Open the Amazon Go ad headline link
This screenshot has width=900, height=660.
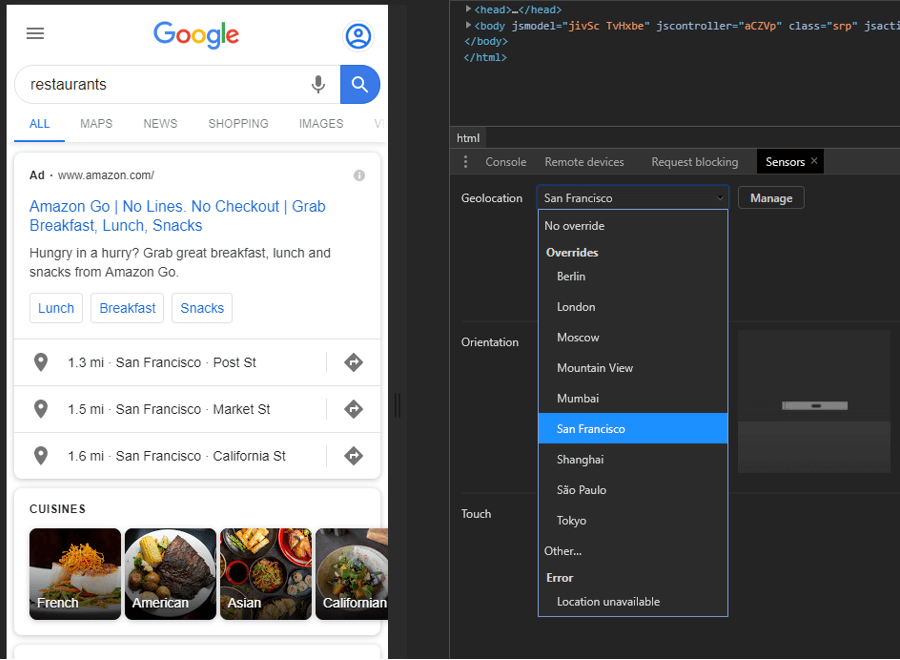tap(177, 216)
